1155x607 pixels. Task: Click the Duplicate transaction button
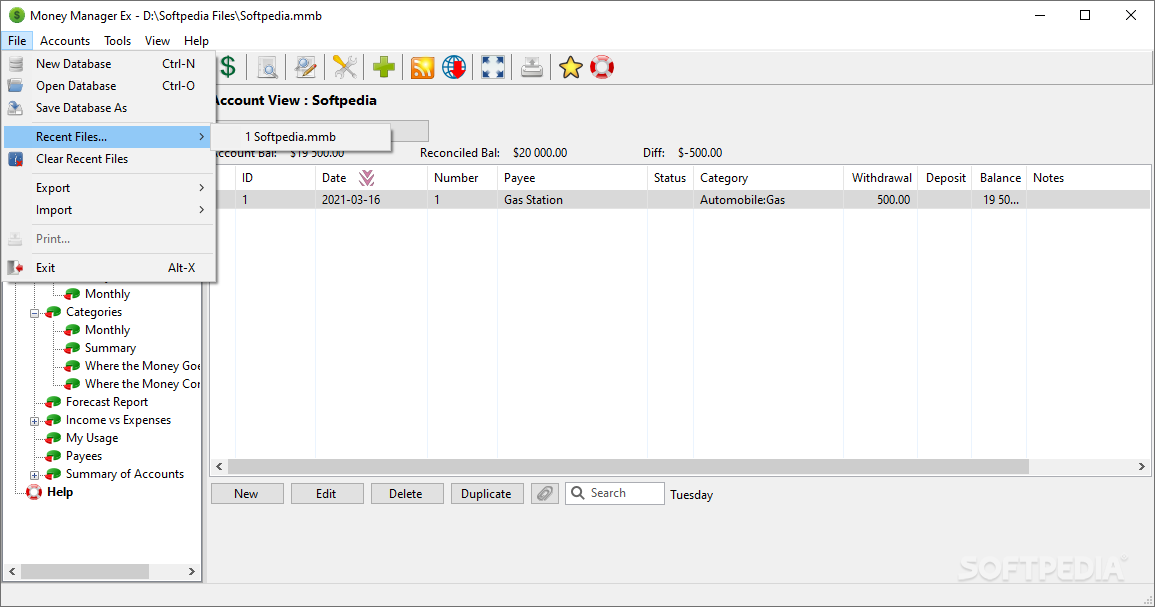coord(487,494)
